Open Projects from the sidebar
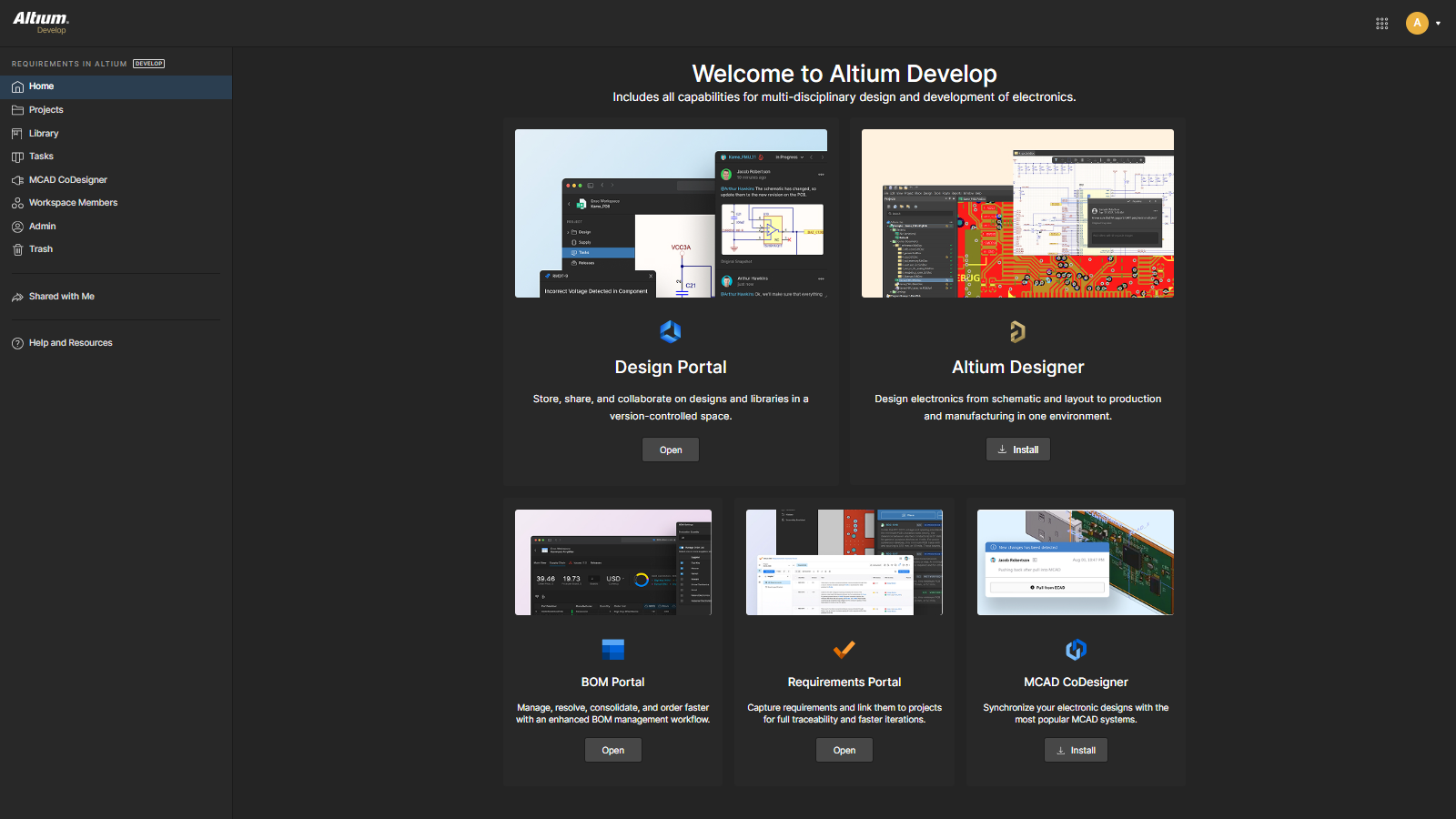The image size is (1456, 819). 45,110
